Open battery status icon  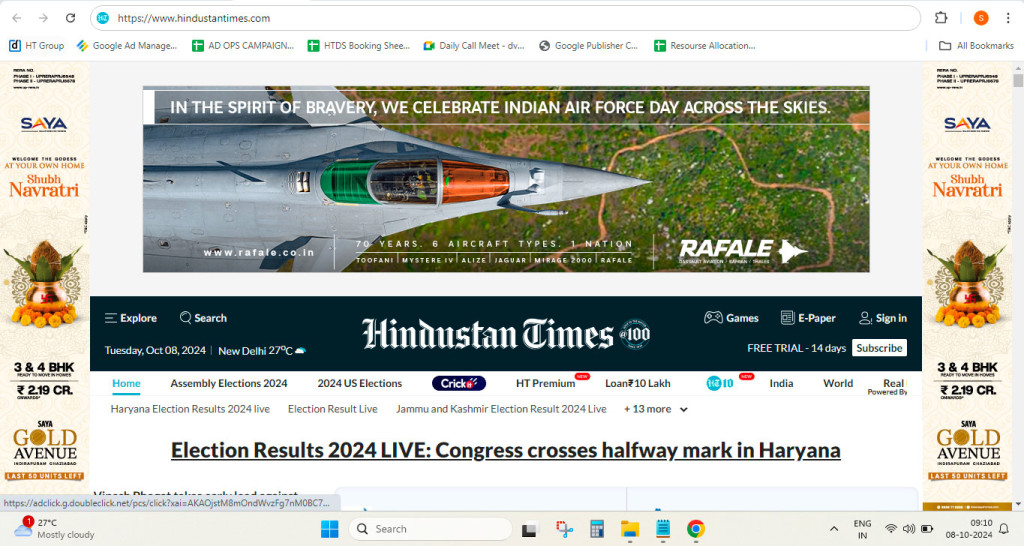[927, 529]
